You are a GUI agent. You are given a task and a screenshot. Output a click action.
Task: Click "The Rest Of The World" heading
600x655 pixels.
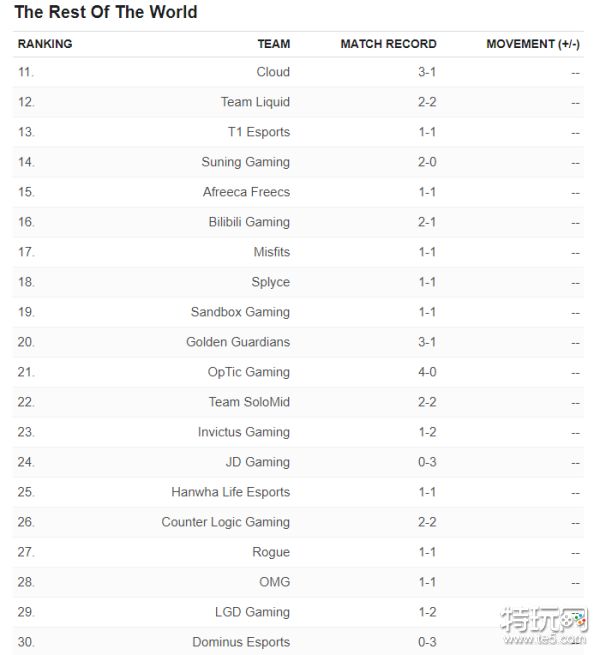point(106,13)
